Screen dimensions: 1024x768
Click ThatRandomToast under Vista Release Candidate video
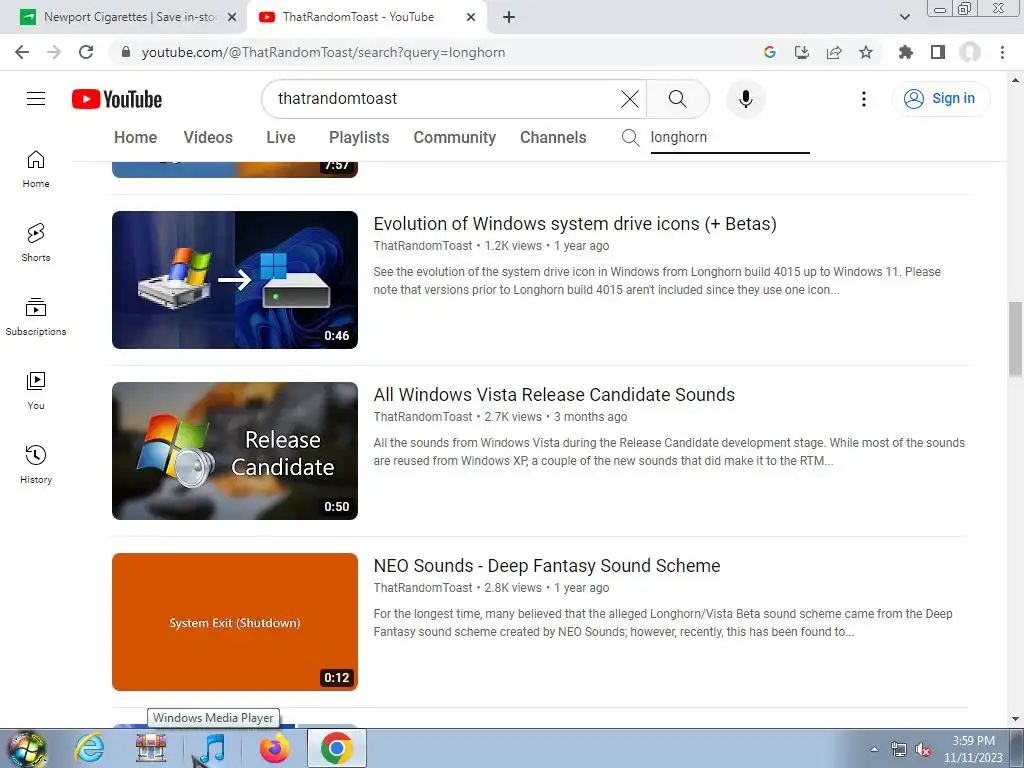(423, 417)
